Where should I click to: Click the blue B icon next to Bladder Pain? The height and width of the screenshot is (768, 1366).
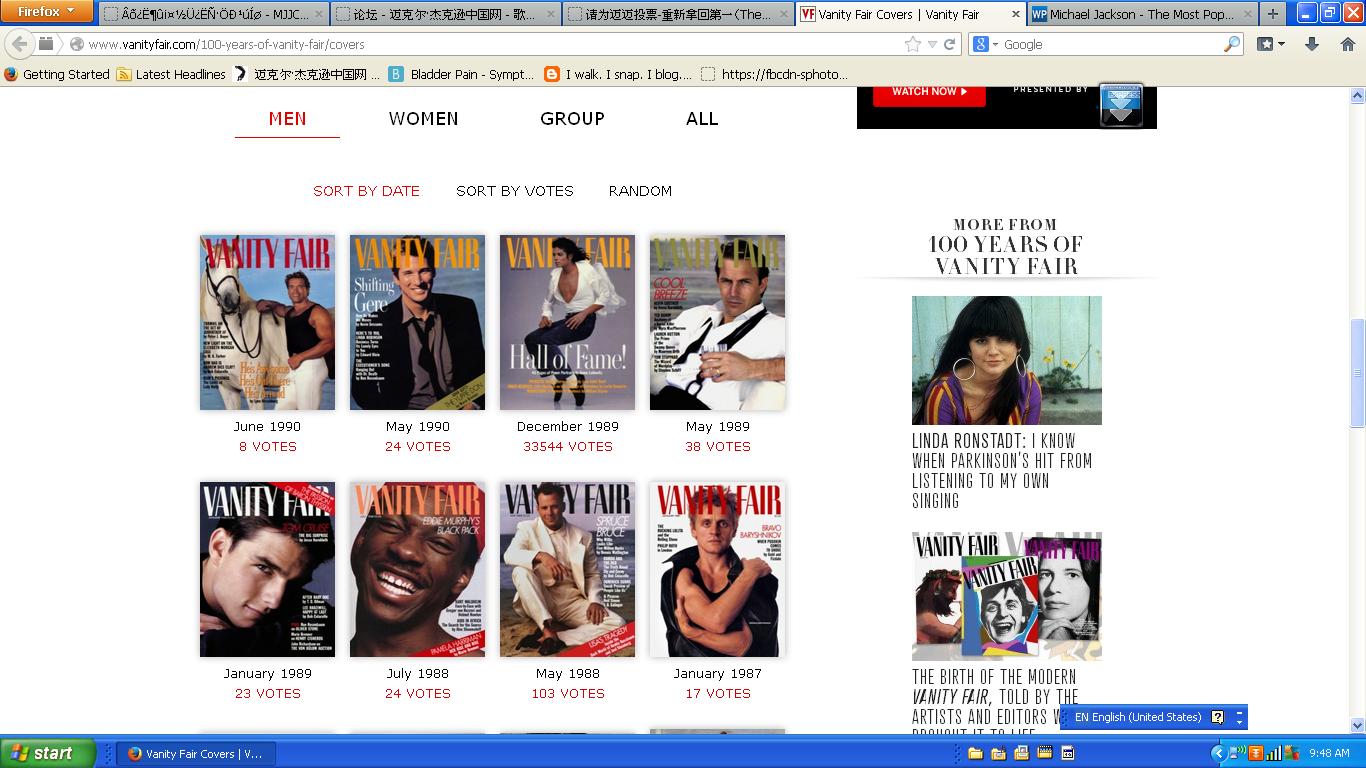tap(396, 74)
